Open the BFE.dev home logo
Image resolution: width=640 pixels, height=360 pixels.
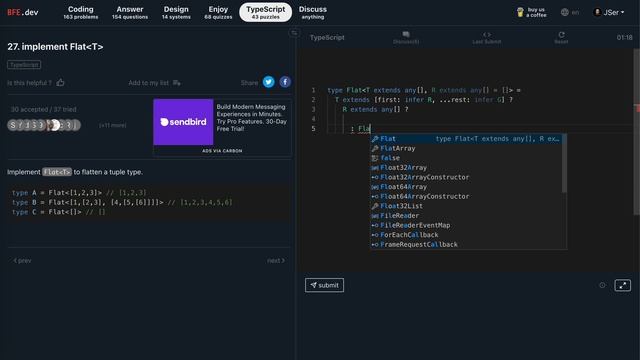(x=22, y=12)
